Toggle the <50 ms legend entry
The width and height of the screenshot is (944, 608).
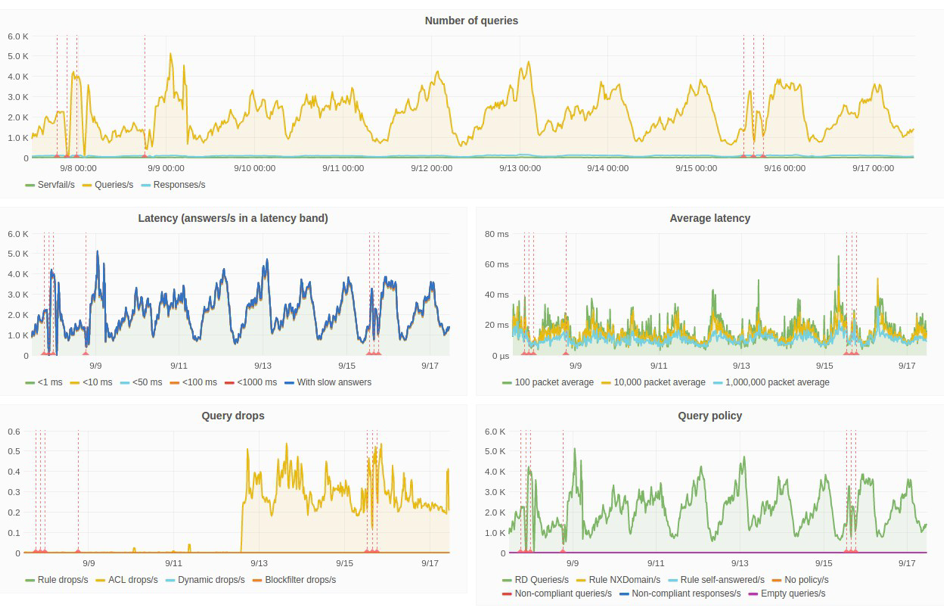pos(147,382)
